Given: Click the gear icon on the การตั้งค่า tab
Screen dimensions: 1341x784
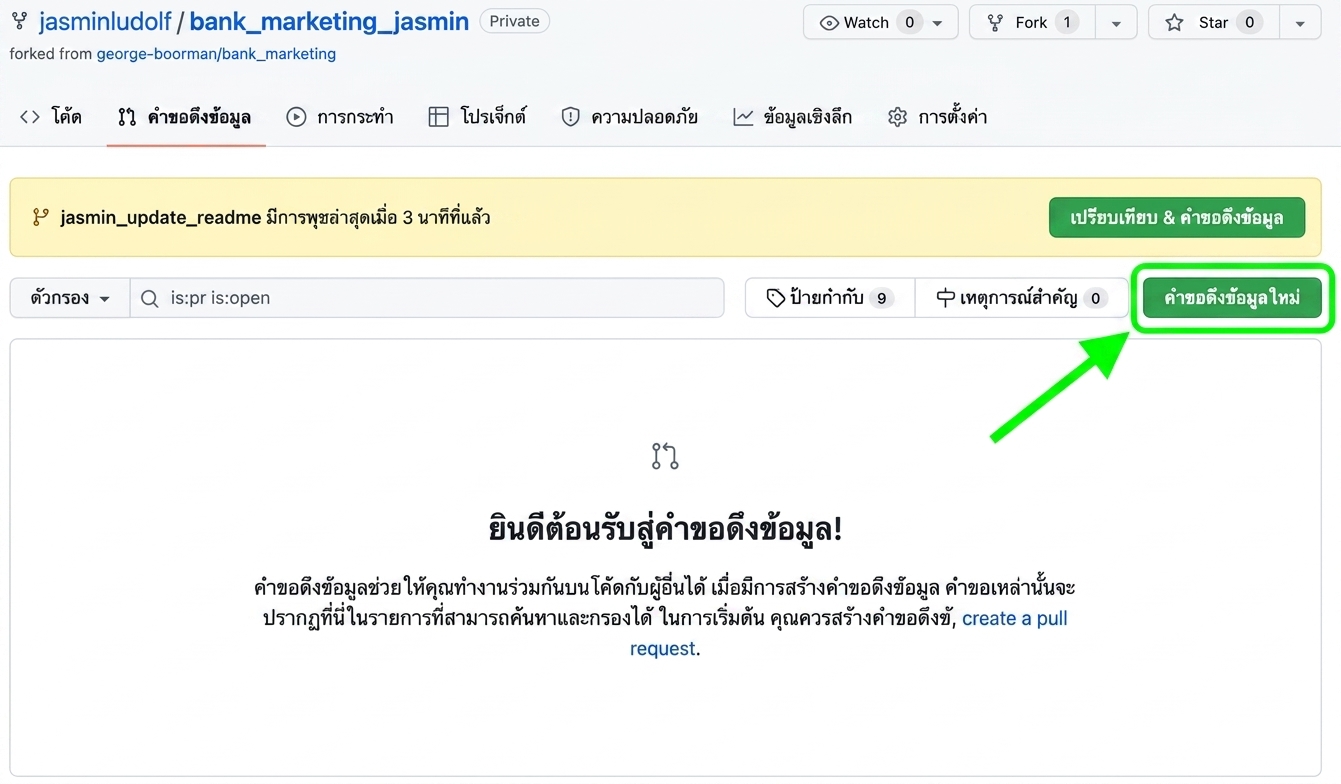Looking at the screenshot, I should [897, 117].
